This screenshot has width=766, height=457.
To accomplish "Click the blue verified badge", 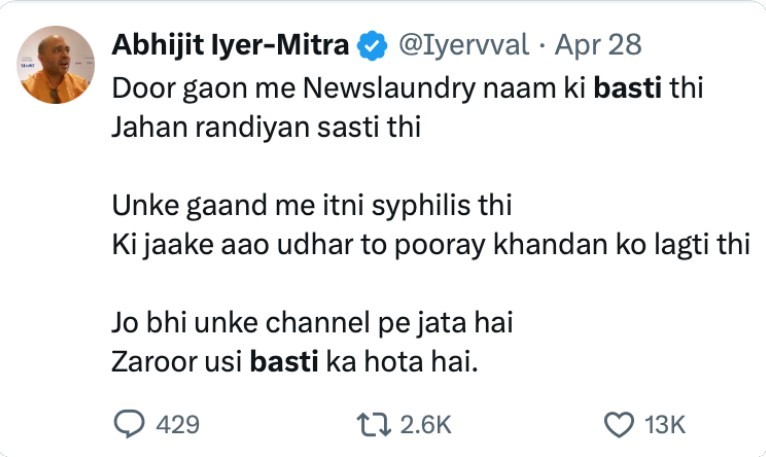I will (x=372, y=46).
